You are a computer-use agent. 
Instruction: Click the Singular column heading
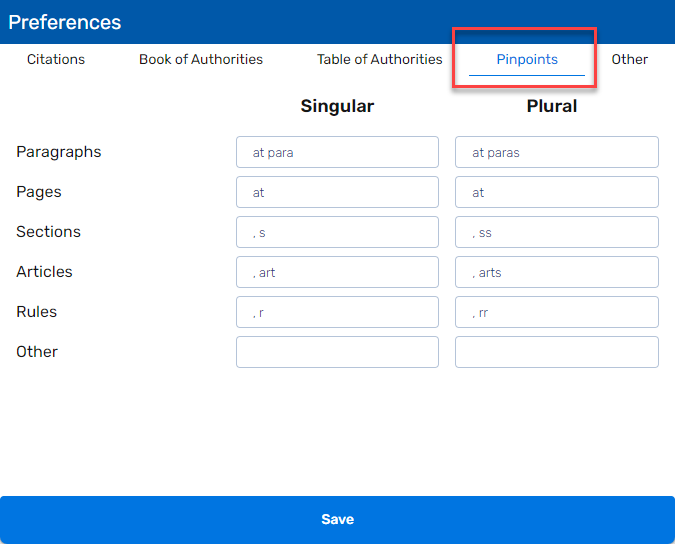pyautogui.click(x=337, y=106)
